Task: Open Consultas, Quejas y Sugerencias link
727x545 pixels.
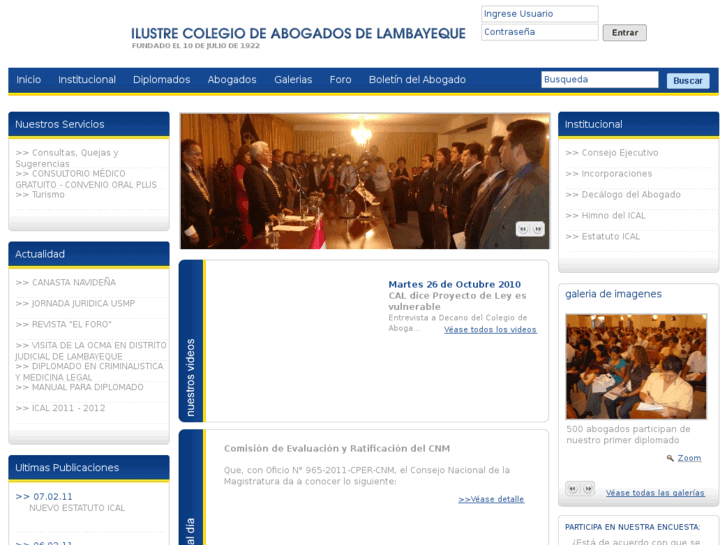Action: [67, 158]
